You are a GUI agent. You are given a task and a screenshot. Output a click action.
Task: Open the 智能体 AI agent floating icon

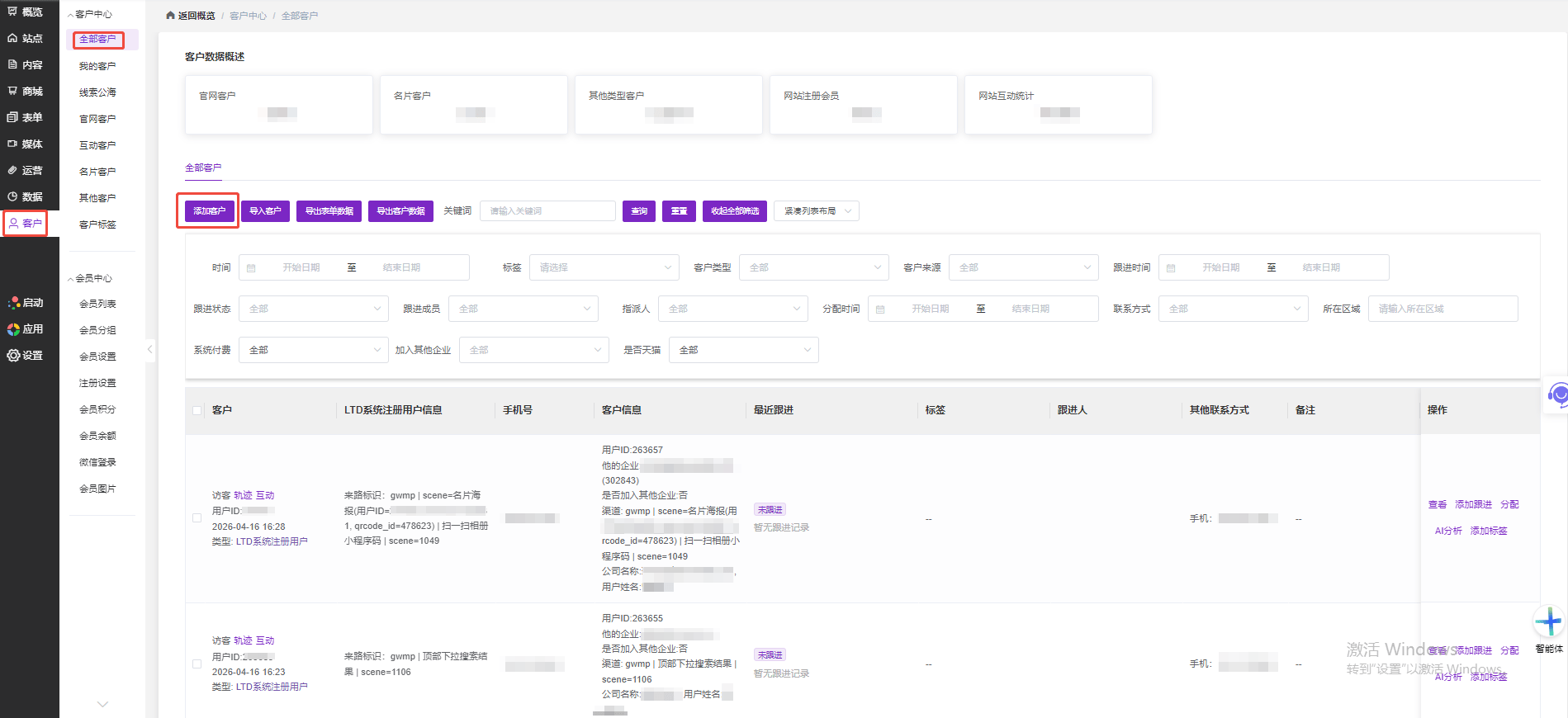tap(1548, 621)
